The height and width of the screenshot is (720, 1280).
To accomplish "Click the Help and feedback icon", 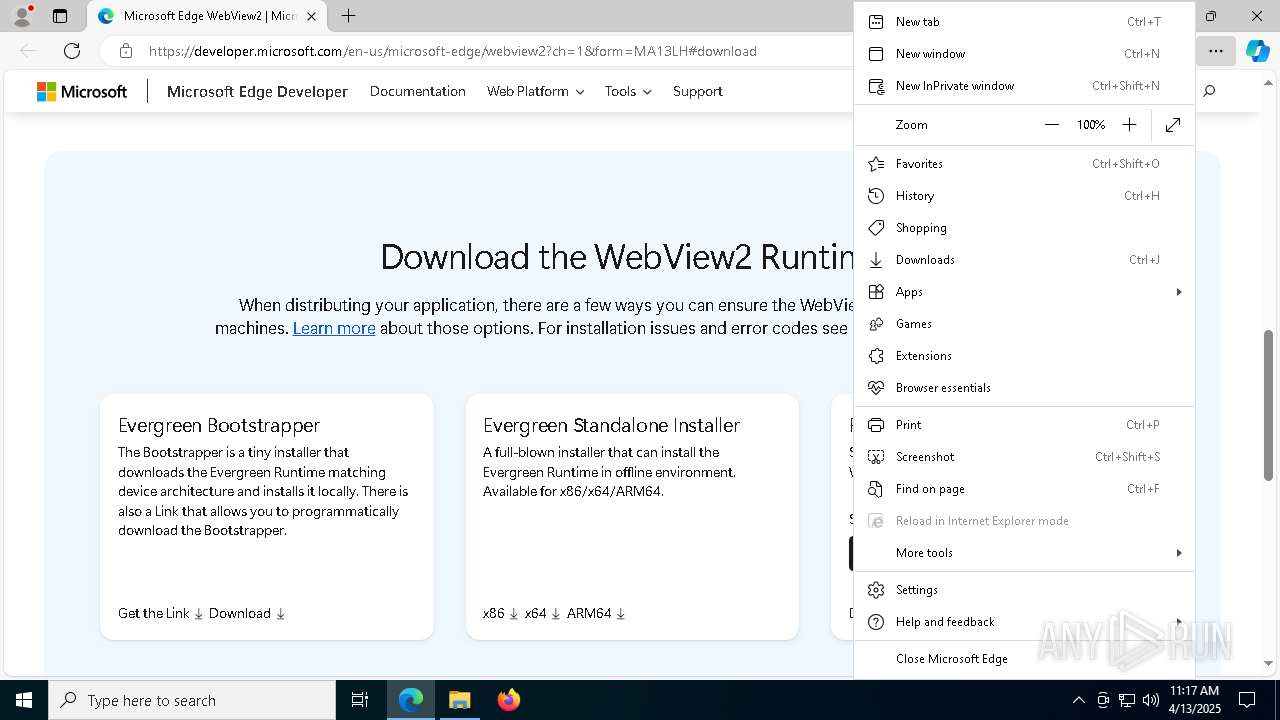I will point(876,622).
